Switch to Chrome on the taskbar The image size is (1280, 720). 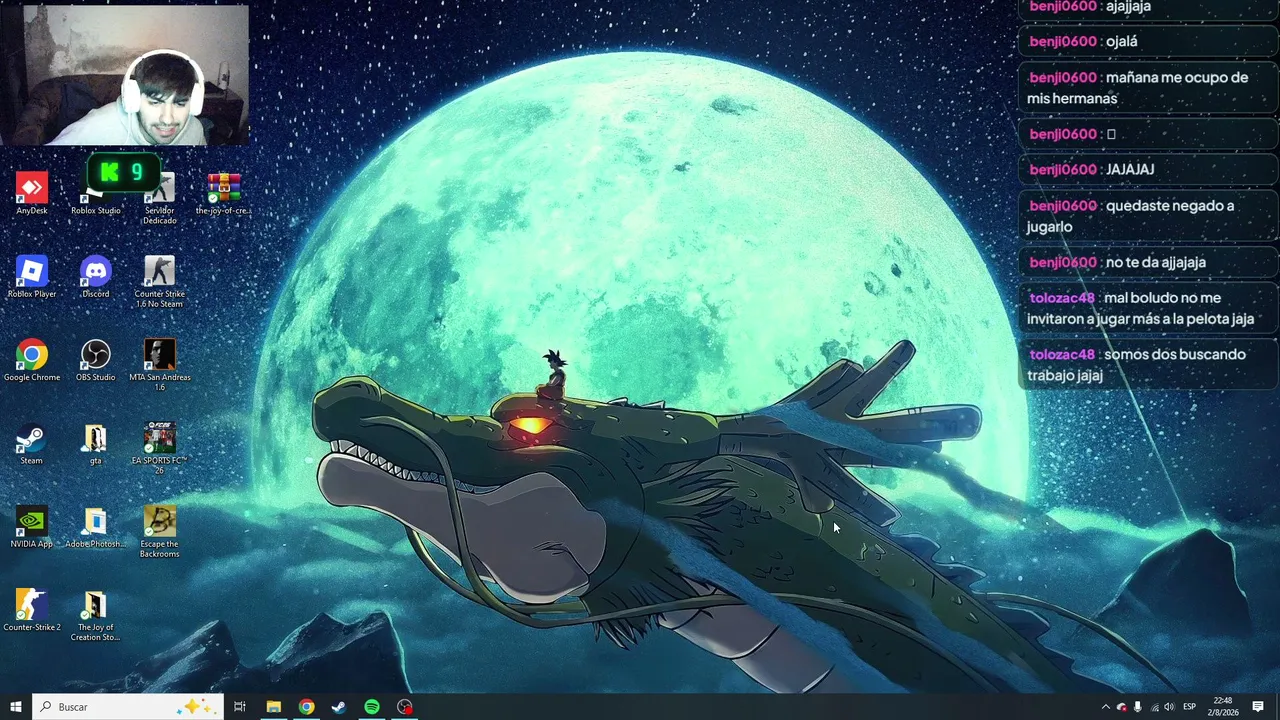point(306,707)
